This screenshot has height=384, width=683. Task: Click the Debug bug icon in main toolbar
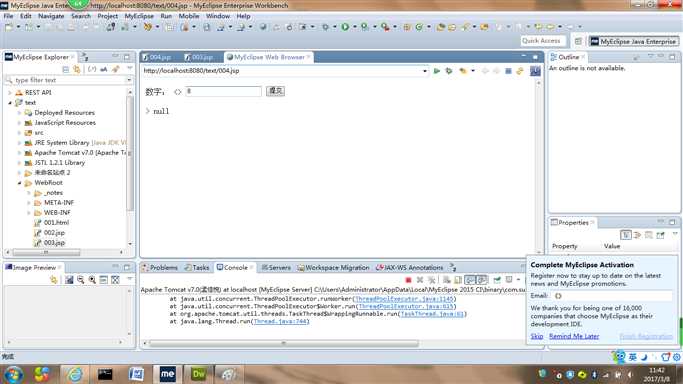pos(325,27)
